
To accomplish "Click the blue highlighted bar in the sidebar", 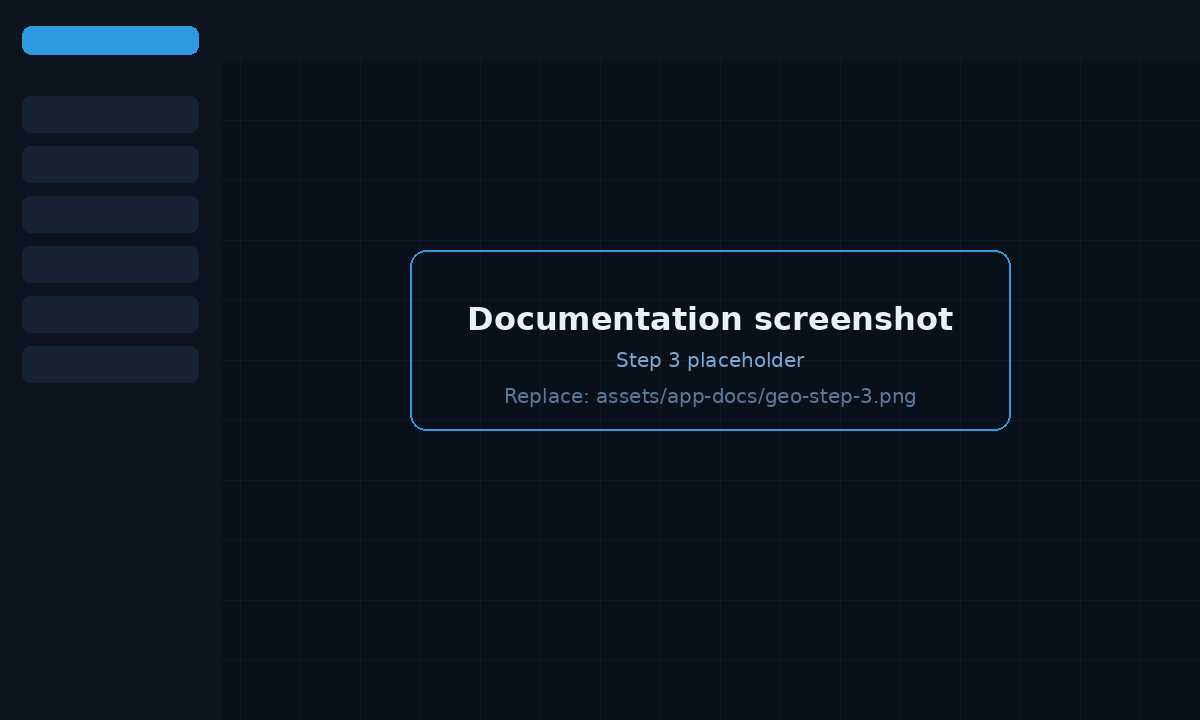I will click(x=110, y=40).
